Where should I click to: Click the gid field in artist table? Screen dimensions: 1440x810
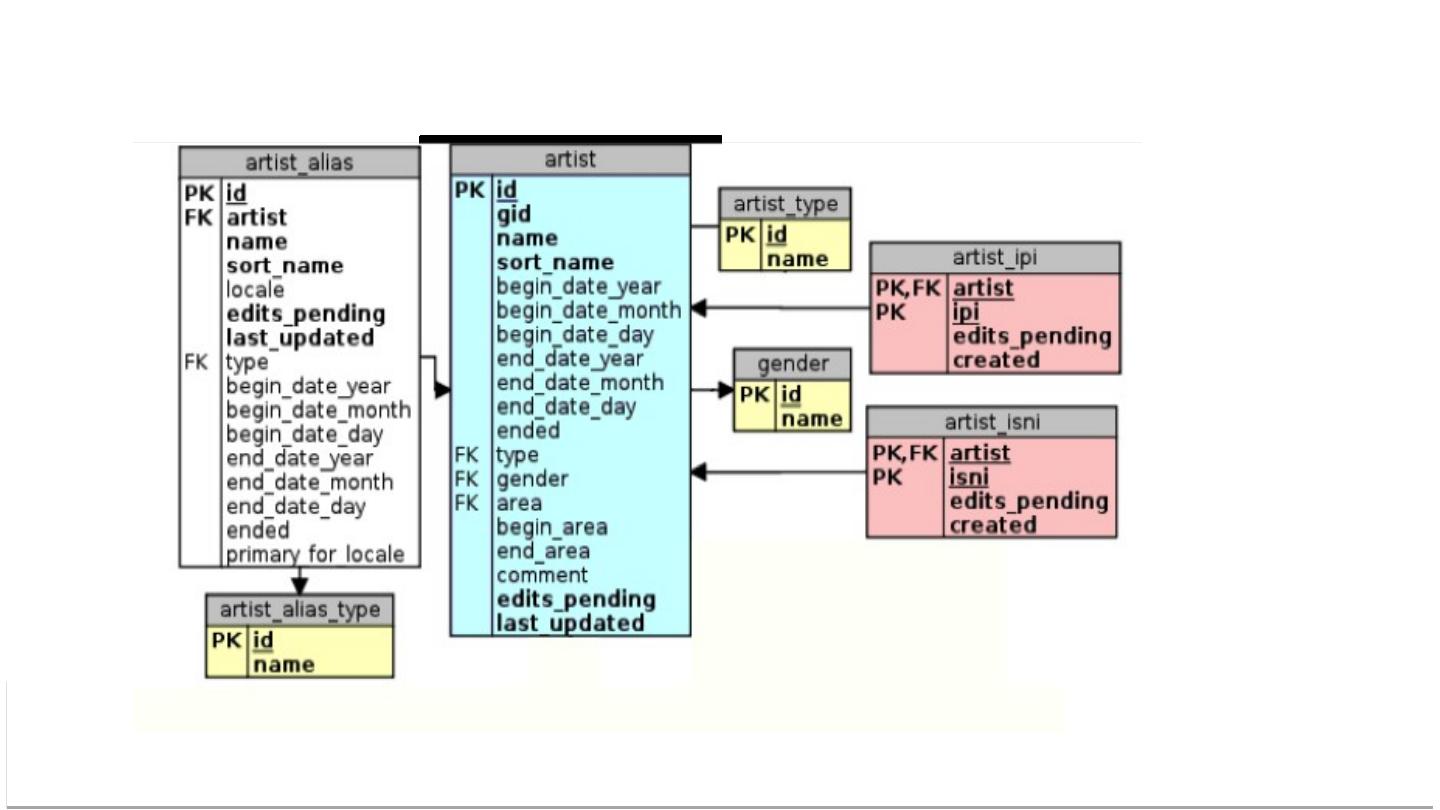(513, 214)
